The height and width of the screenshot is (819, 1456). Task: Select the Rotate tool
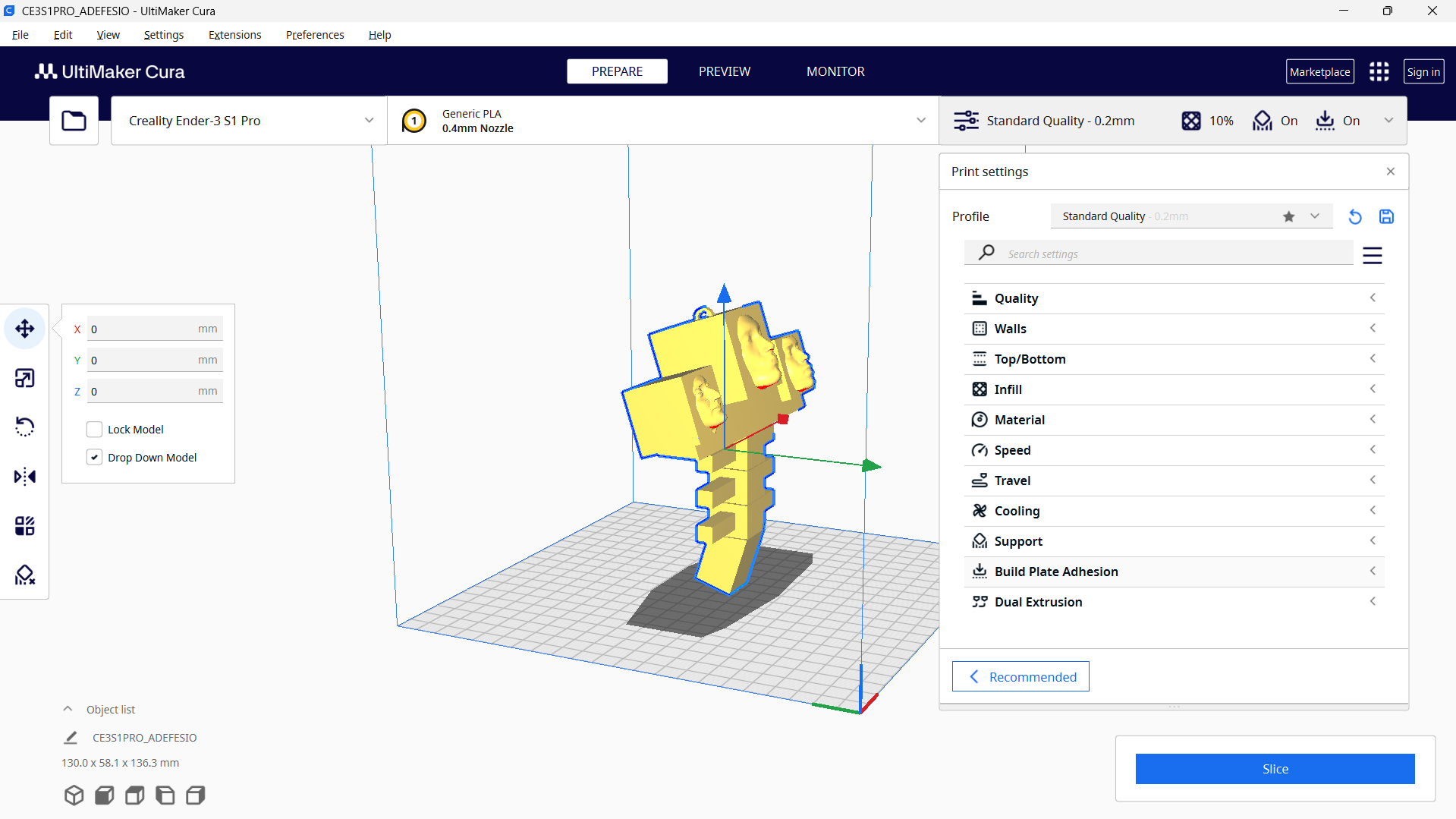(x=25, y=427)
